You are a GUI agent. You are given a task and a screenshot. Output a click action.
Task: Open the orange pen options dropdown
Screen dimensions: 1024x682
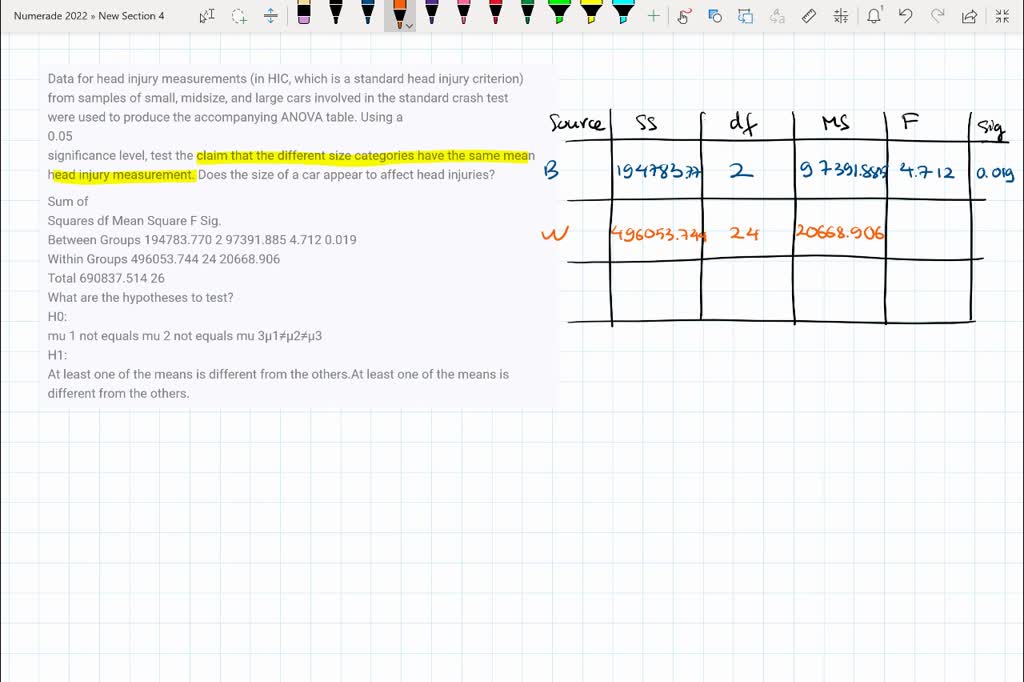[x=410, y=25]
